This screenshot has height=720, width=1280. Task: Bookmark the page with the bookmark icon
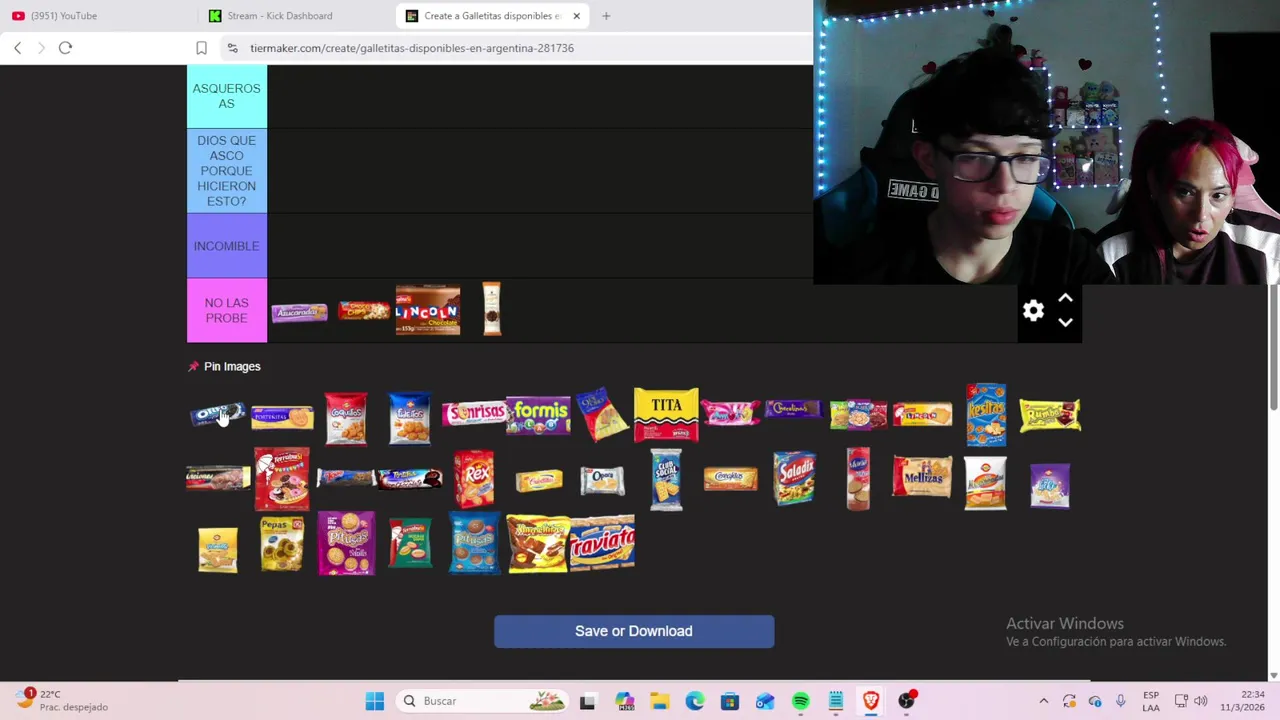click(201, 47)
